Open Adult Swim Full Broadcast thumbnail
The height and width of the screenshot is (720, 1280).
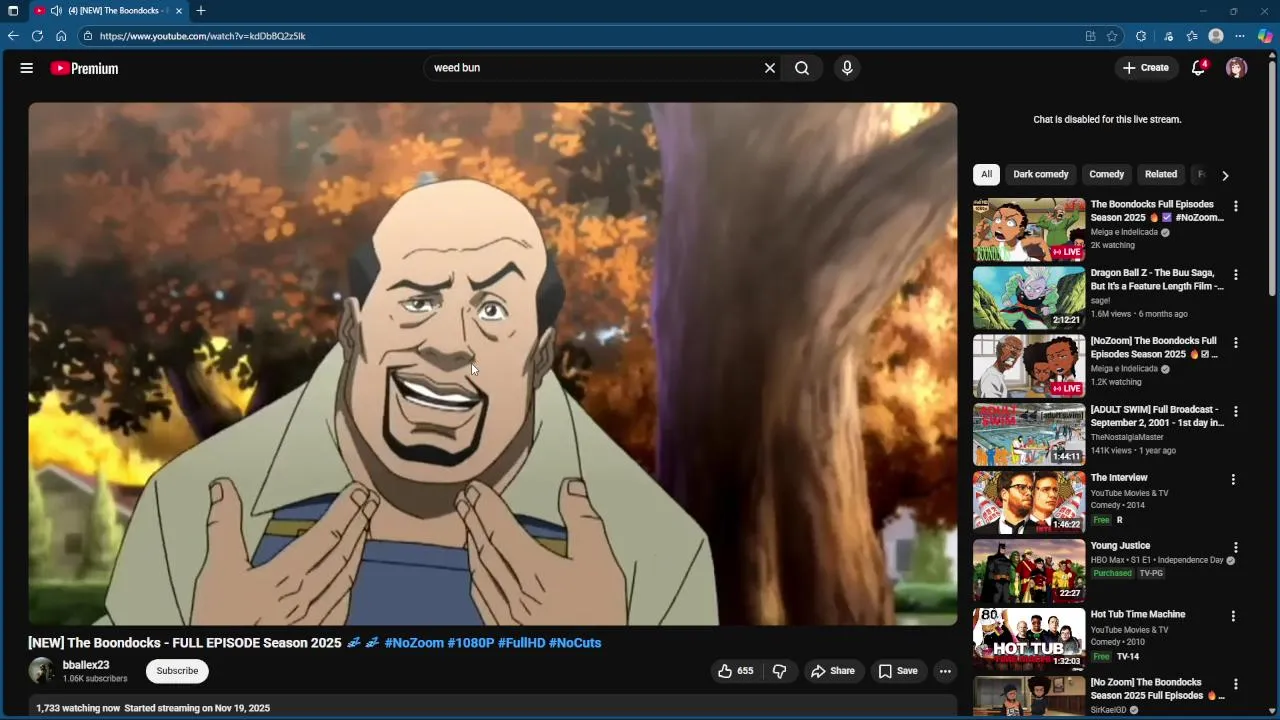pyautogui.click(x=1029, y=435)
